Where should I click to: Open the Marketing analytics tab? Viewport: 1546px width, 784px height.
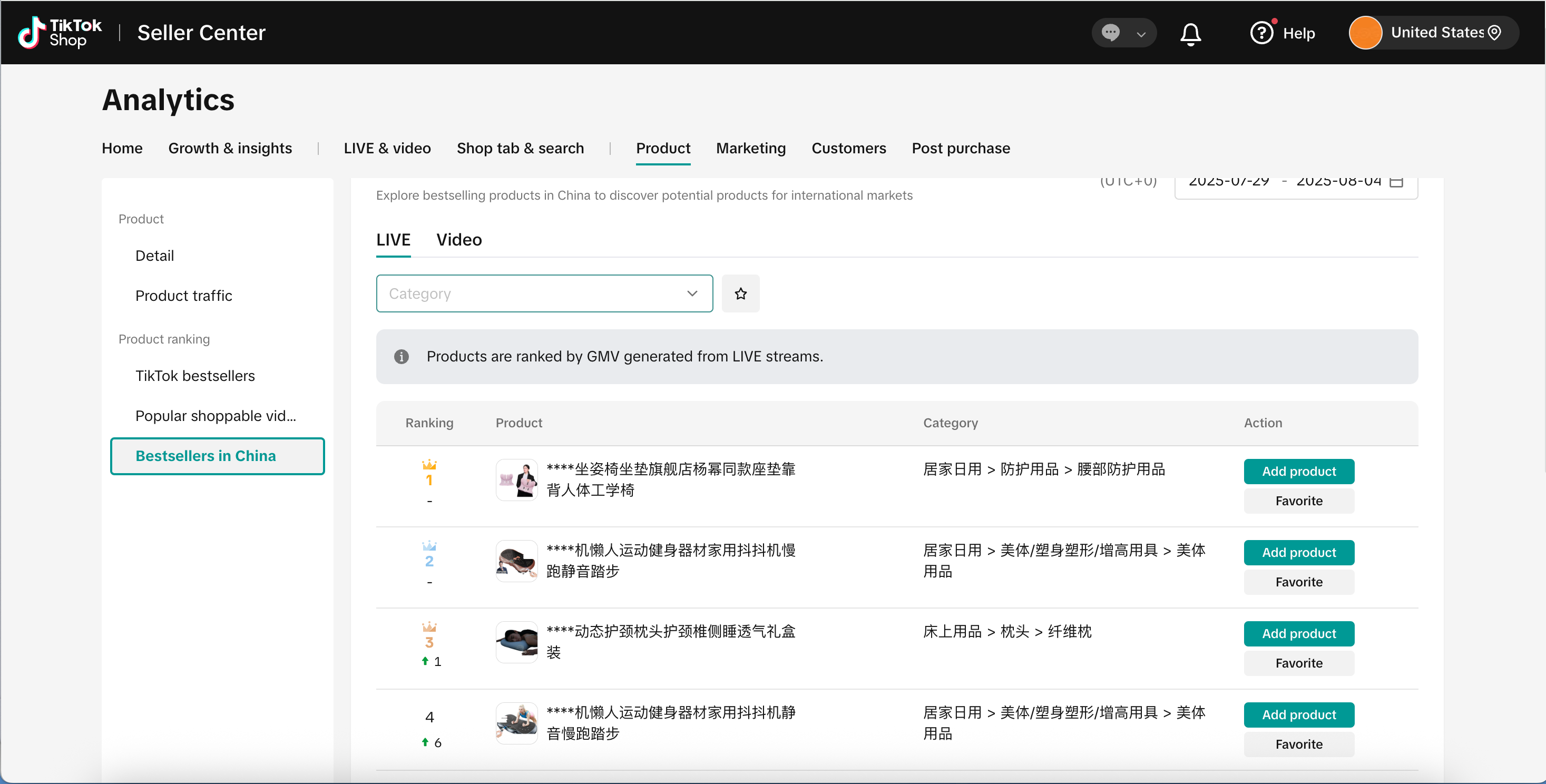[750, 148]
